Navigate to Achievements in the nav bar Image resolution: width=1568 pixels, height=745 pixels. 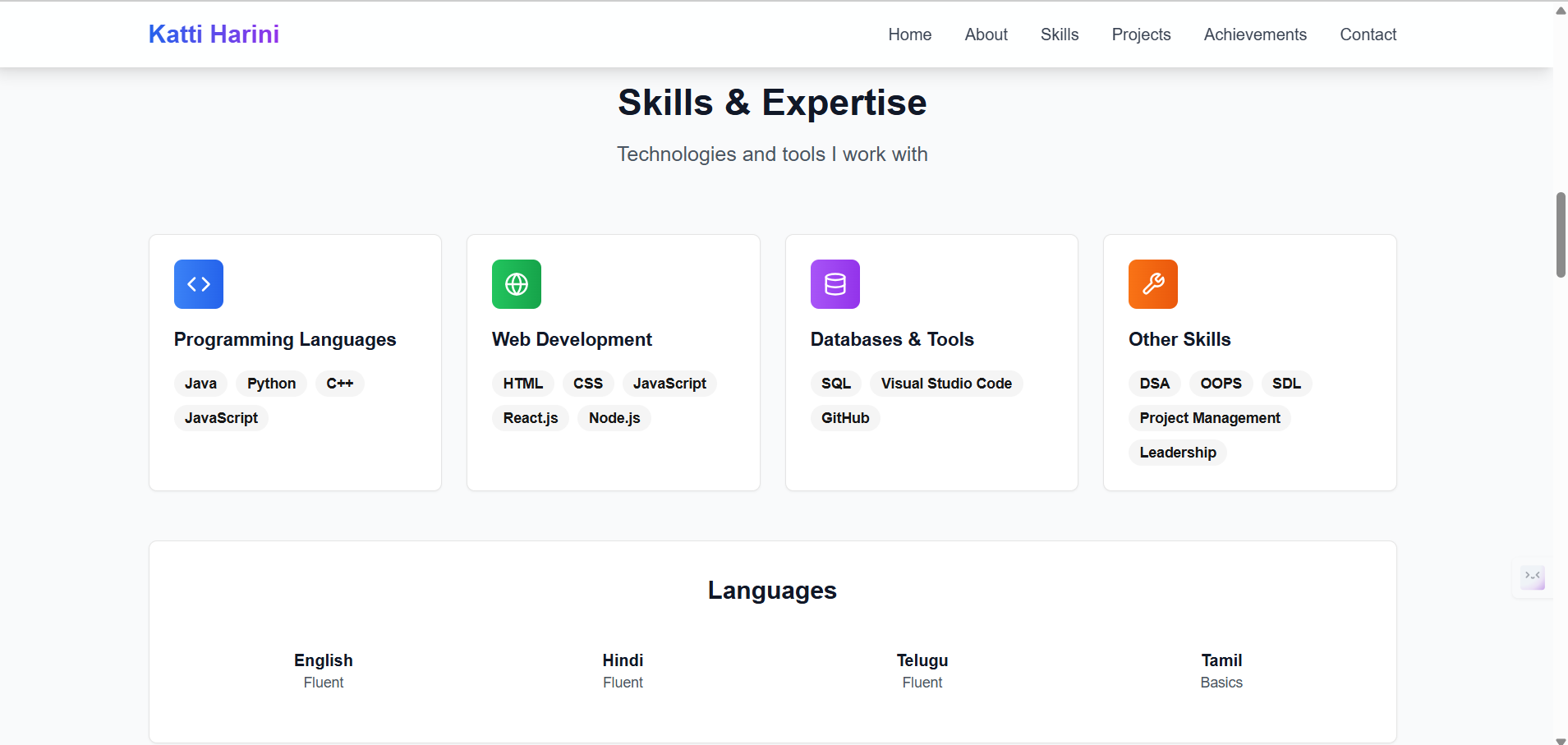tap(1255, 34)
